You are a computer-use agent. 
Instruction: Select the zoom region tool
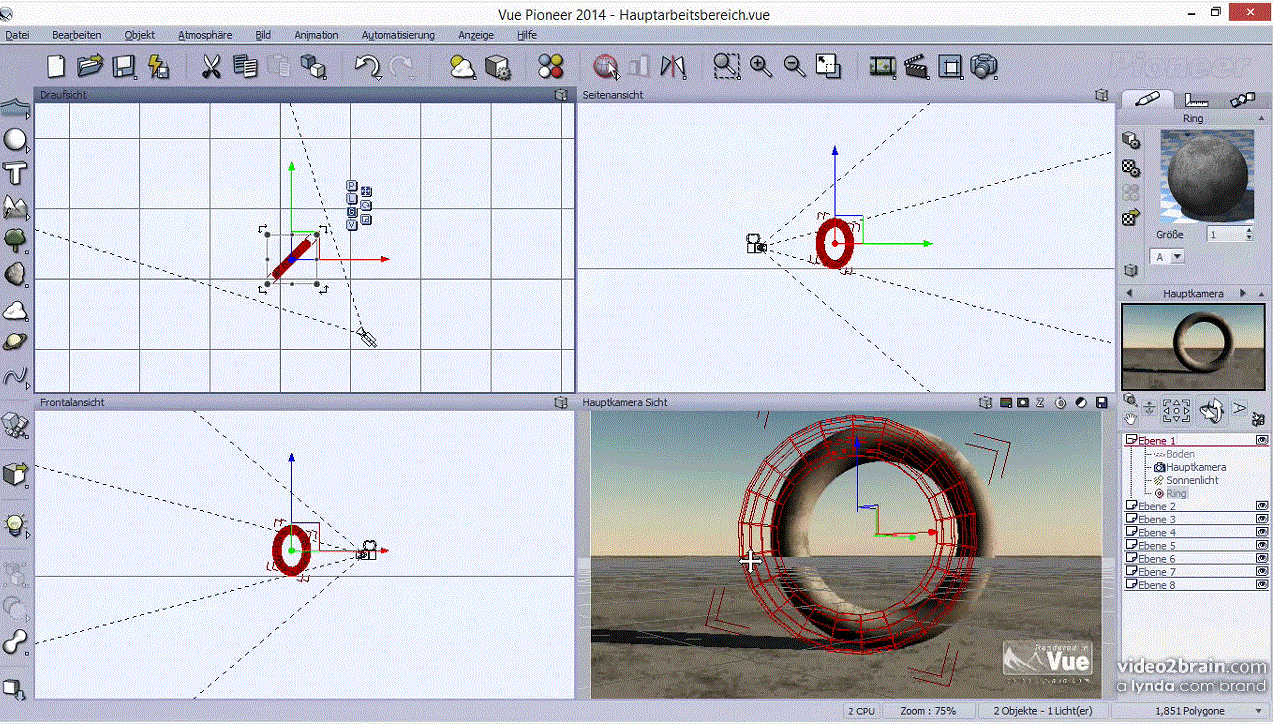[727, 66]
